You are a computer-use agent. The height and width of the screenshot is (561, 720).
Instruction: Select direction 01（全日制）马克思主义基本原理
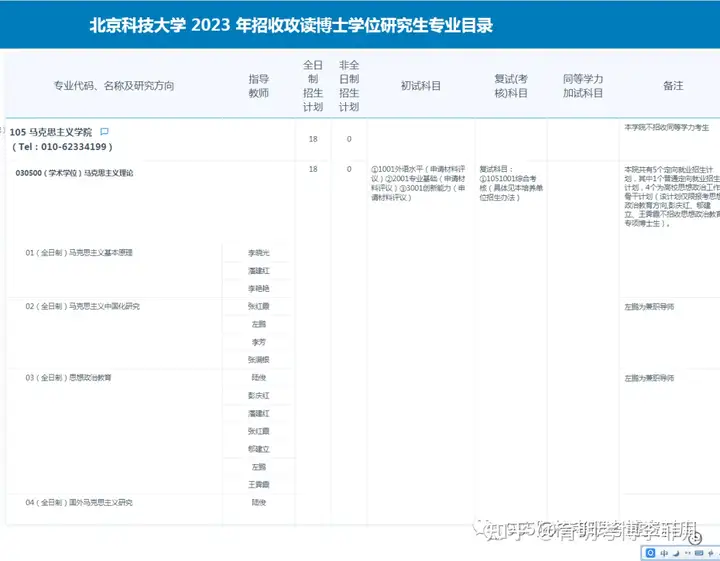tap(79, 253)
